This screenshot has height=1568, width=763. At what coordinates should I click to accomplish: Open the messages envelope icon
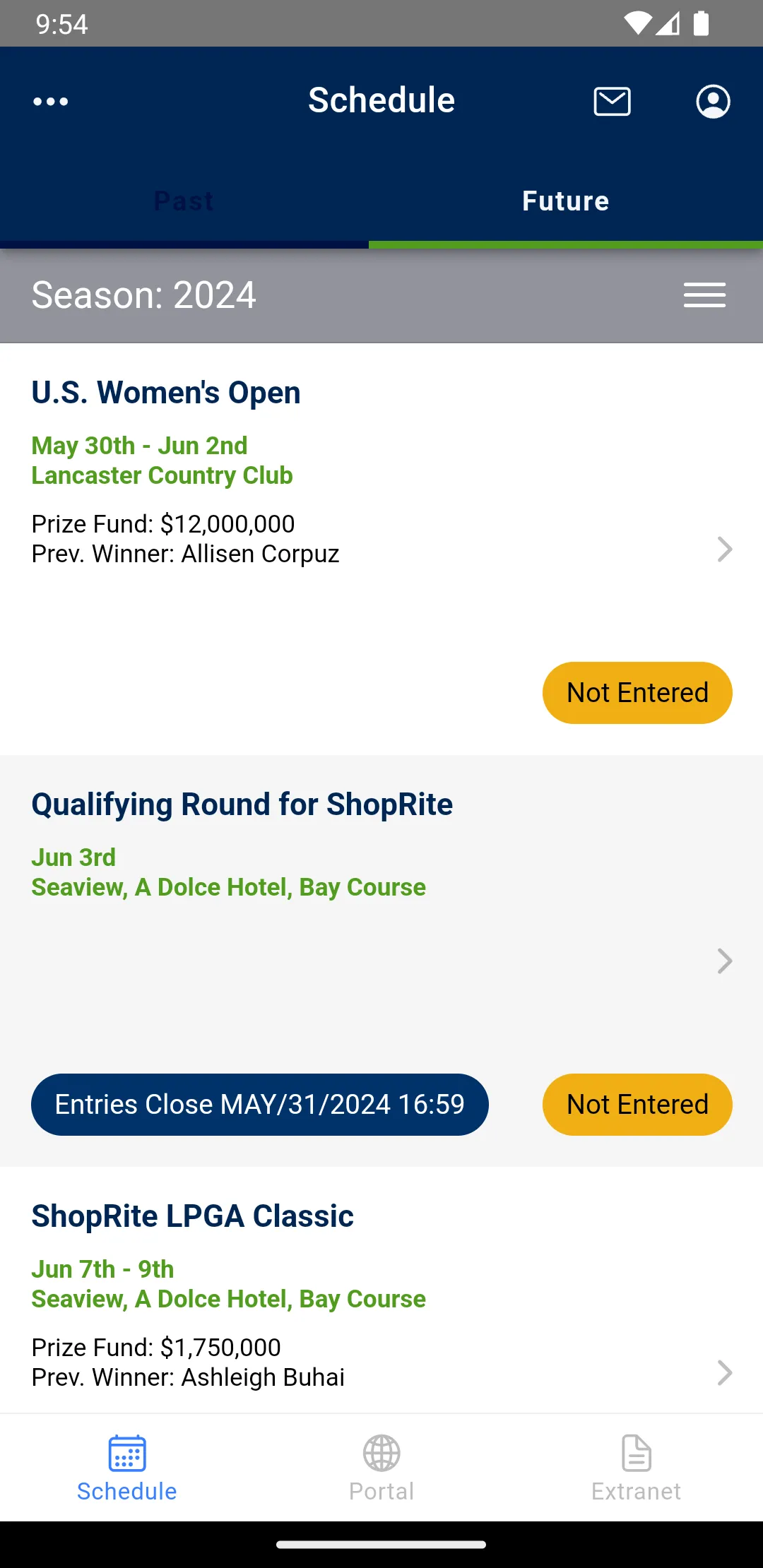(612, 102)
